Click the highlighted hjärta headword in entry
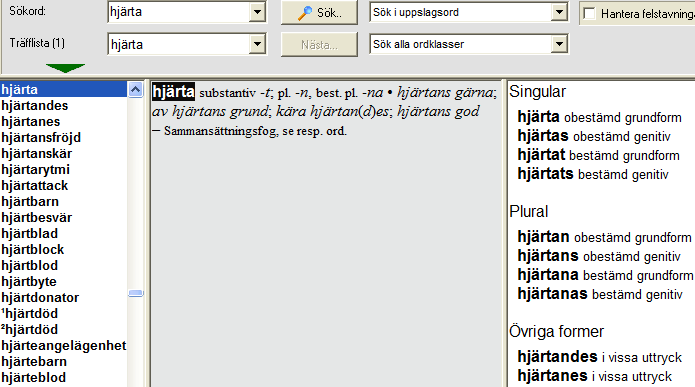 point(173,92)
